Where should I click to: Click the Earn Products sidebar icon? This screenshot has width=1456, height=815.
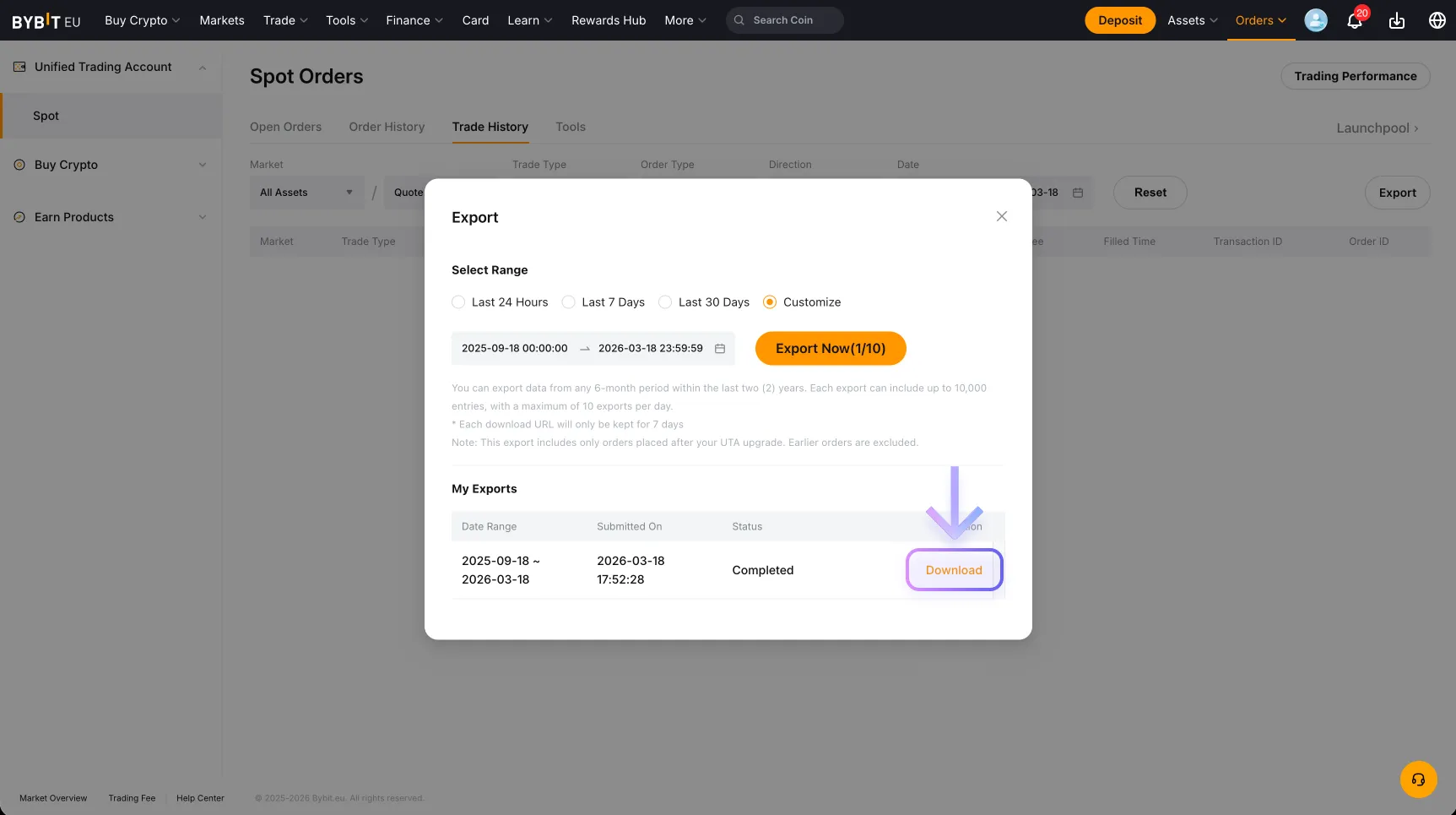(19, 217)
